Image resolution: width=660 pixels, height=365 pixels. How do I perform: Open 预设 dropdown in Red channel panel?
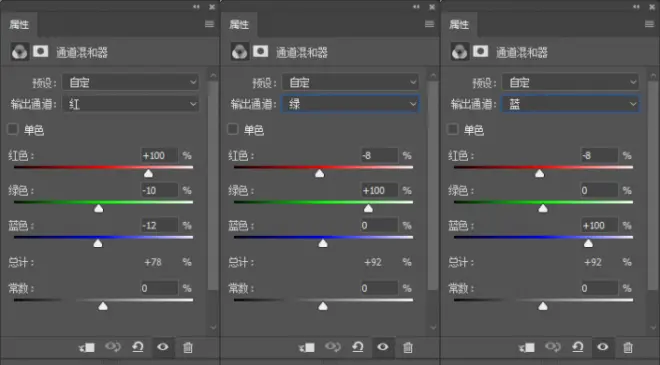pos(130,82)
